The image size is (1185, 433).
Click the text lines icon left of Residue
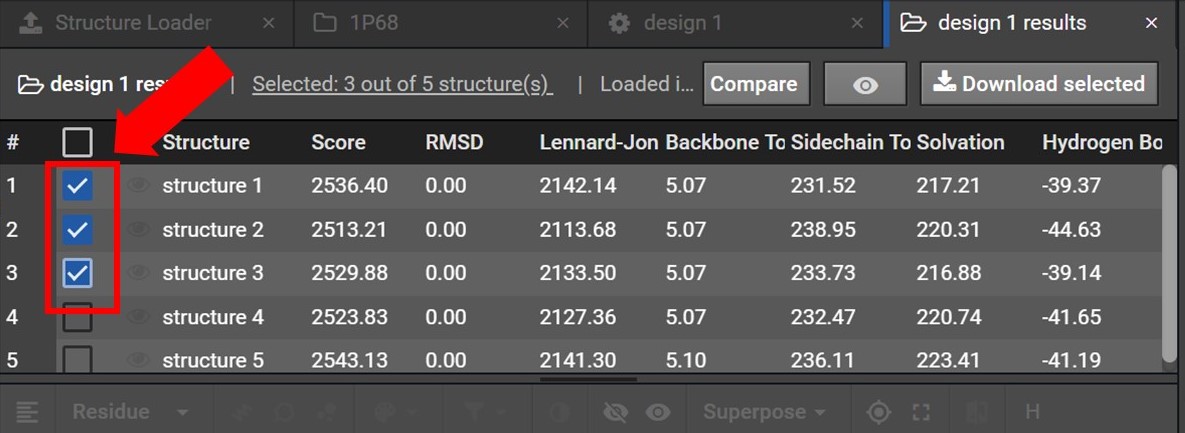27,412
